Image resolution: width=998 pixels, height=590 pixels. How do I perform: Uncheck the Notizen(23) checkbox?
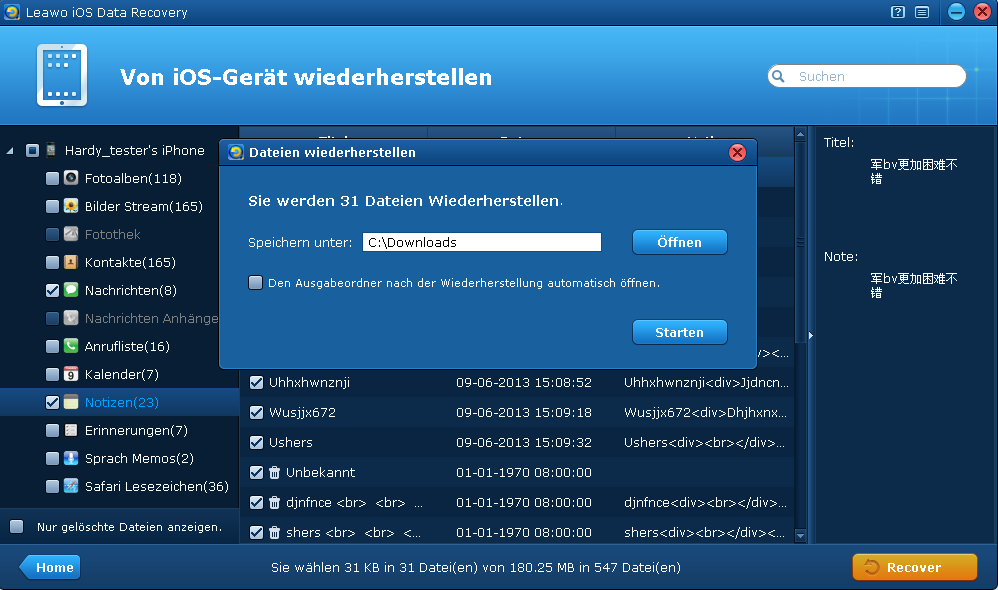(x=53, y=402)
